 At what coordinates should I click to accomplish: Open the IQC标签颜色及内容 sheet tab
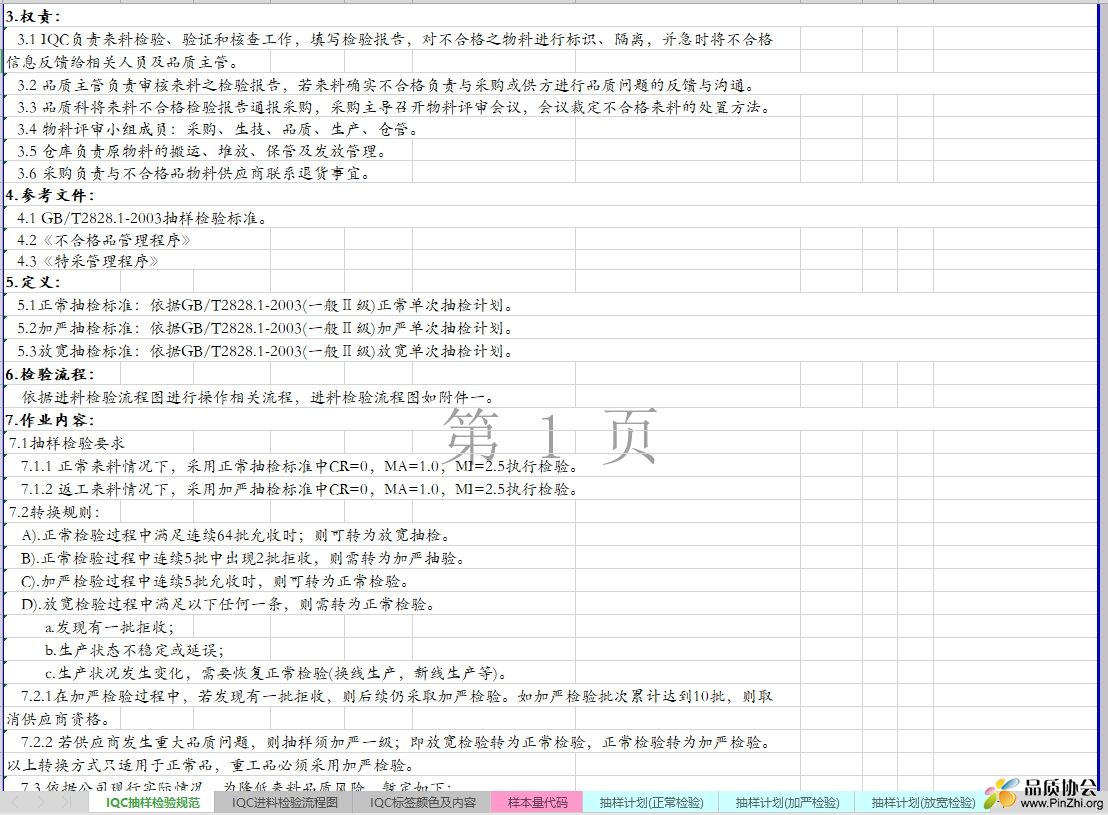[x=423, y=803]
